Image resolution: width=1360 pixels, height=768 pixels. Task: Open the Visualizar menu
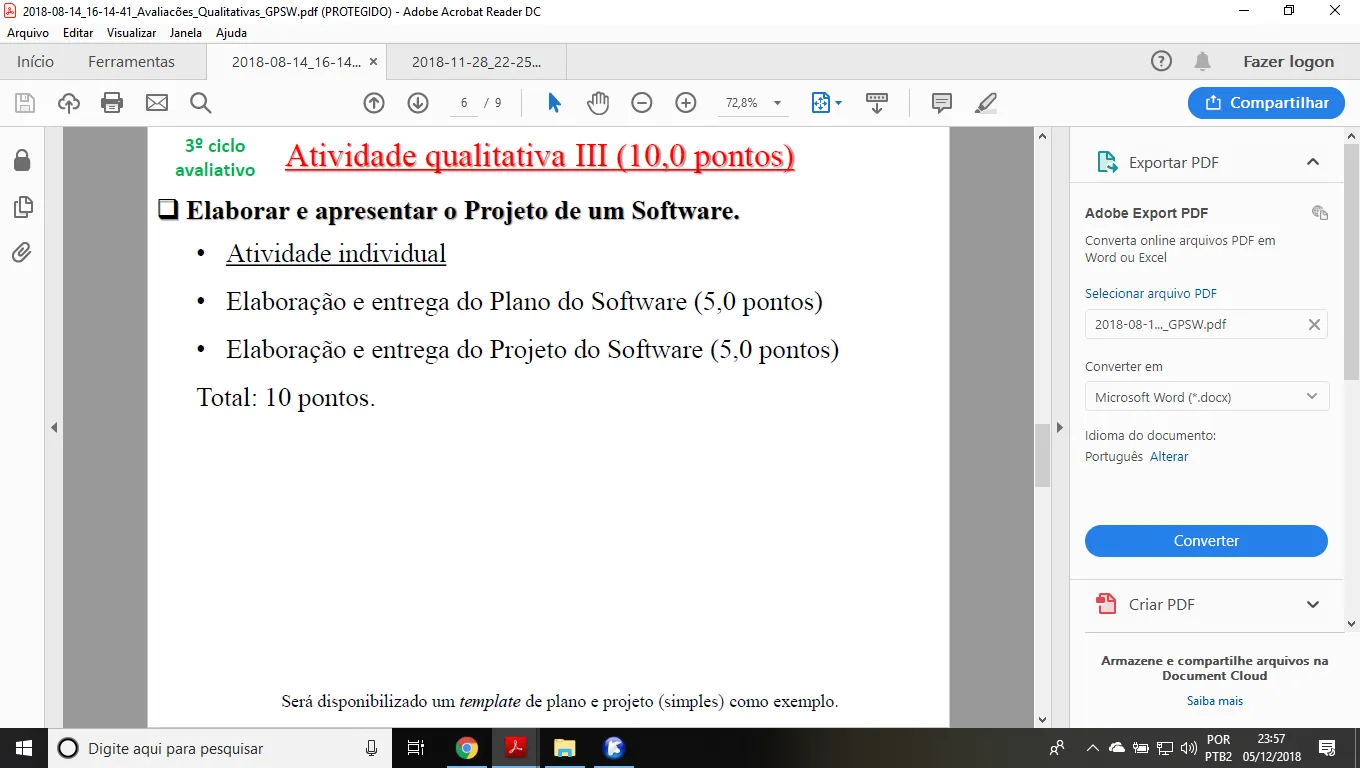pyautogui.click(x=132, y=33)
